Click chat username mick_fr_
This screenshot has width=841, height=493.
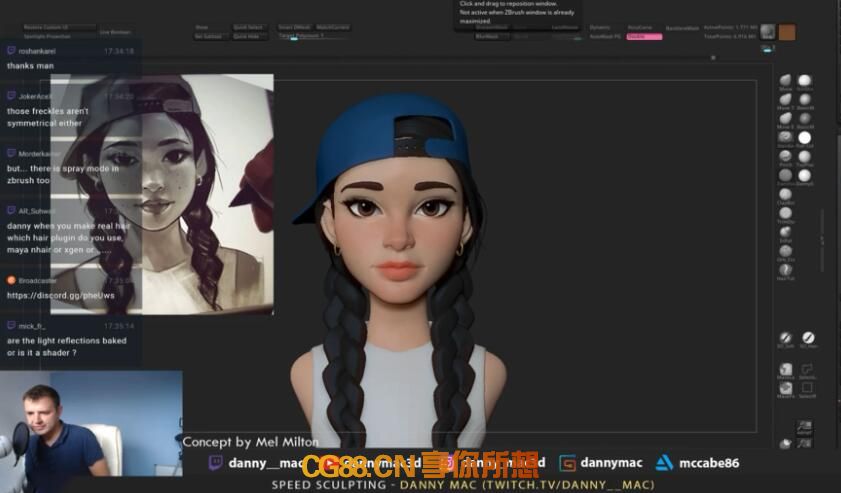pos(32,326)
